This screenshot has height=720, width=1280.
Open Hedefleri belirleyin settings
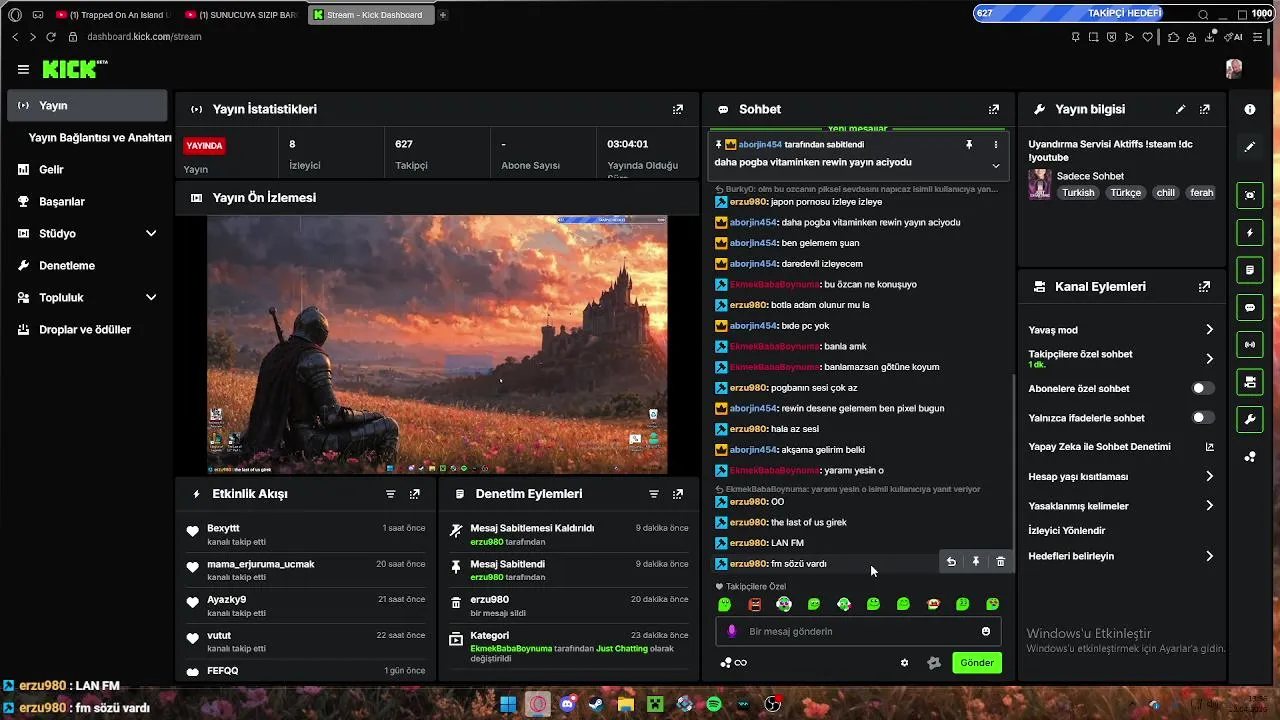[1122, 556]
